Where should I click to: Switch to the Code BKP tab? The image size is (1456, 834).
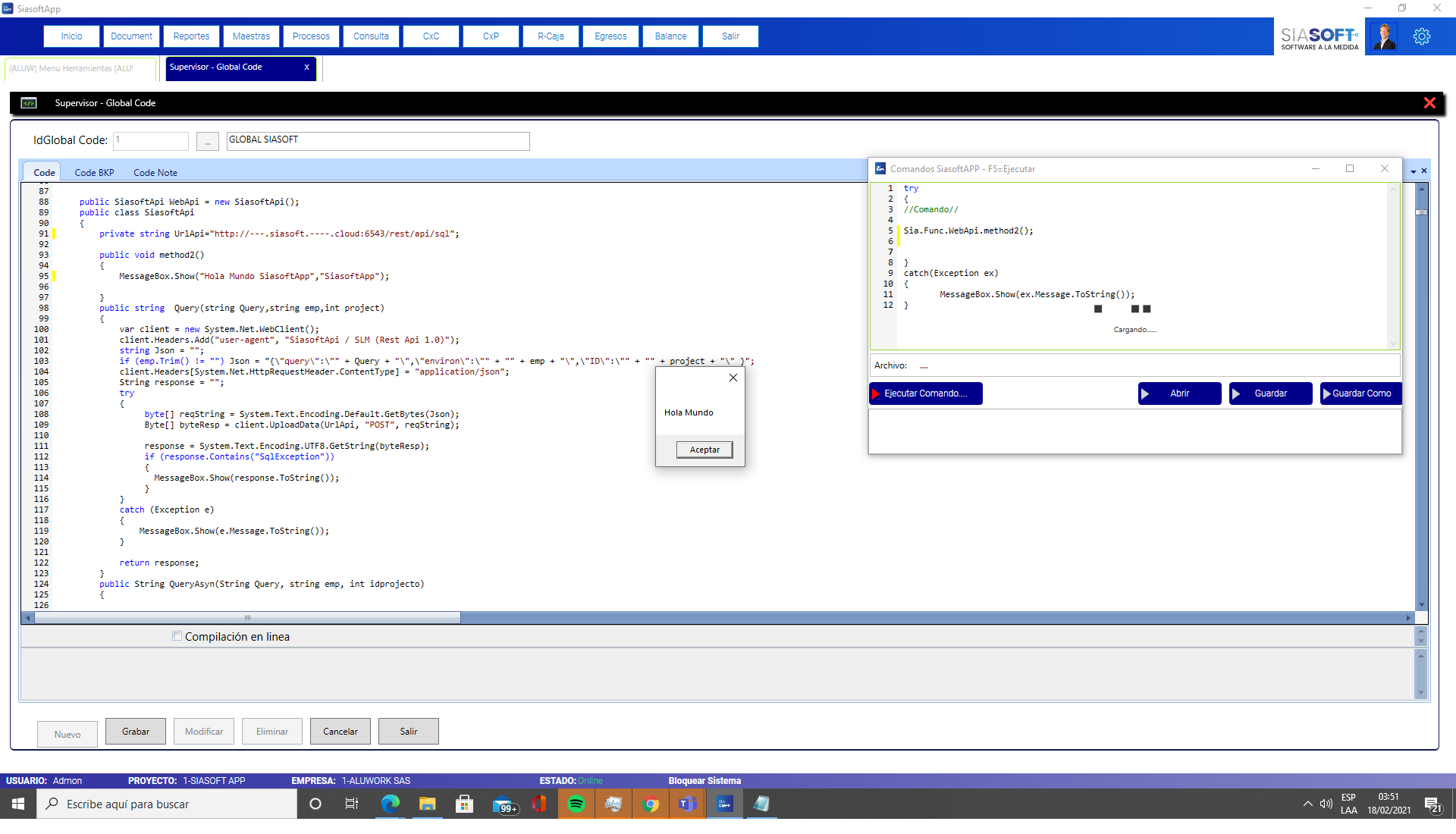click(x=94, y=172)
